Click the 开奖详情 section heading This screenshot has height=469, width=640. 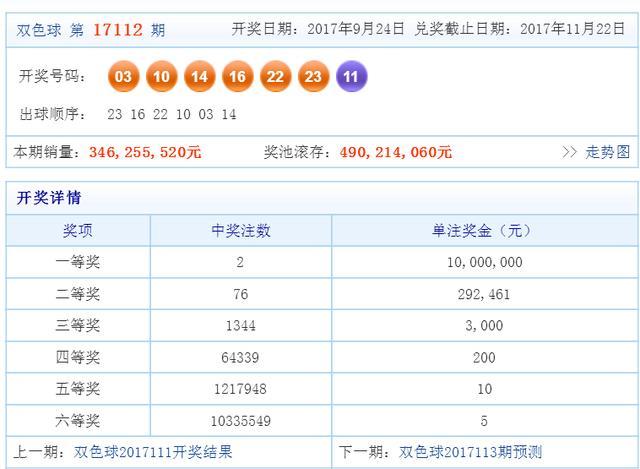[x=49, y=198]
